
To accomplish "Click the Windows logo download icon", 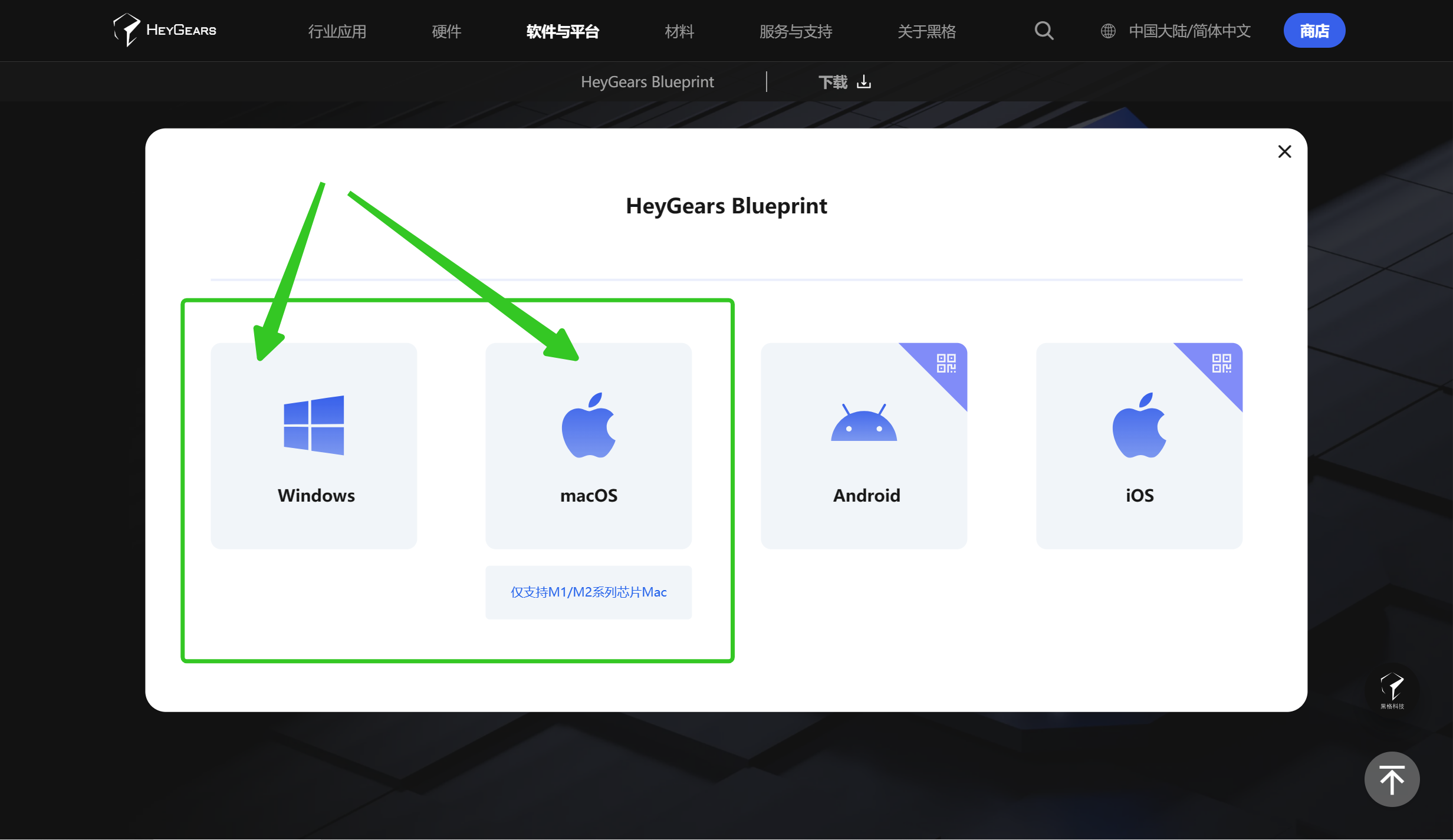I will (314, 425).
